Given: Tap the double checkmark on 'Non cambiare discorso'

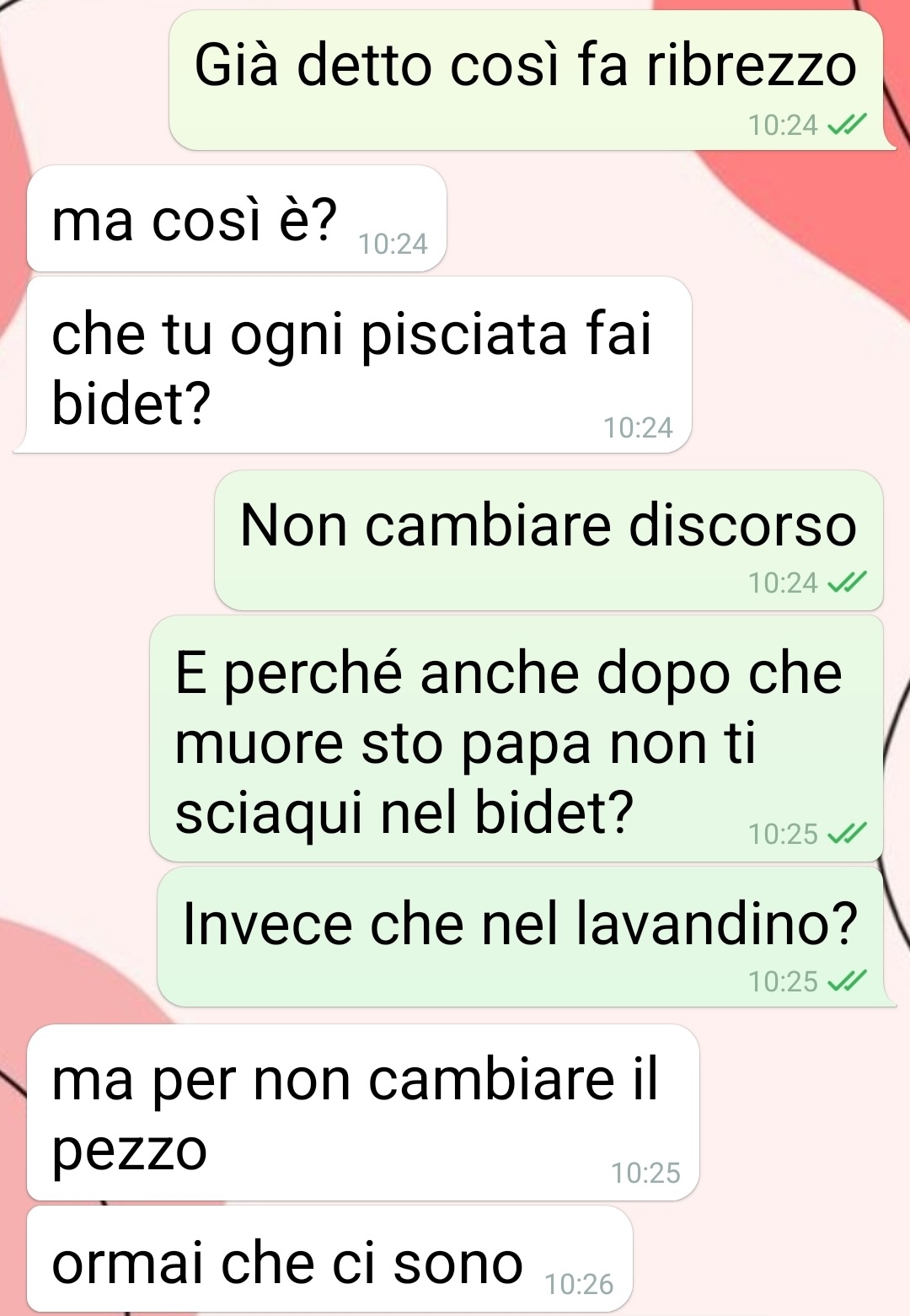Looking at the screenshot, I should tap(846, 583).
